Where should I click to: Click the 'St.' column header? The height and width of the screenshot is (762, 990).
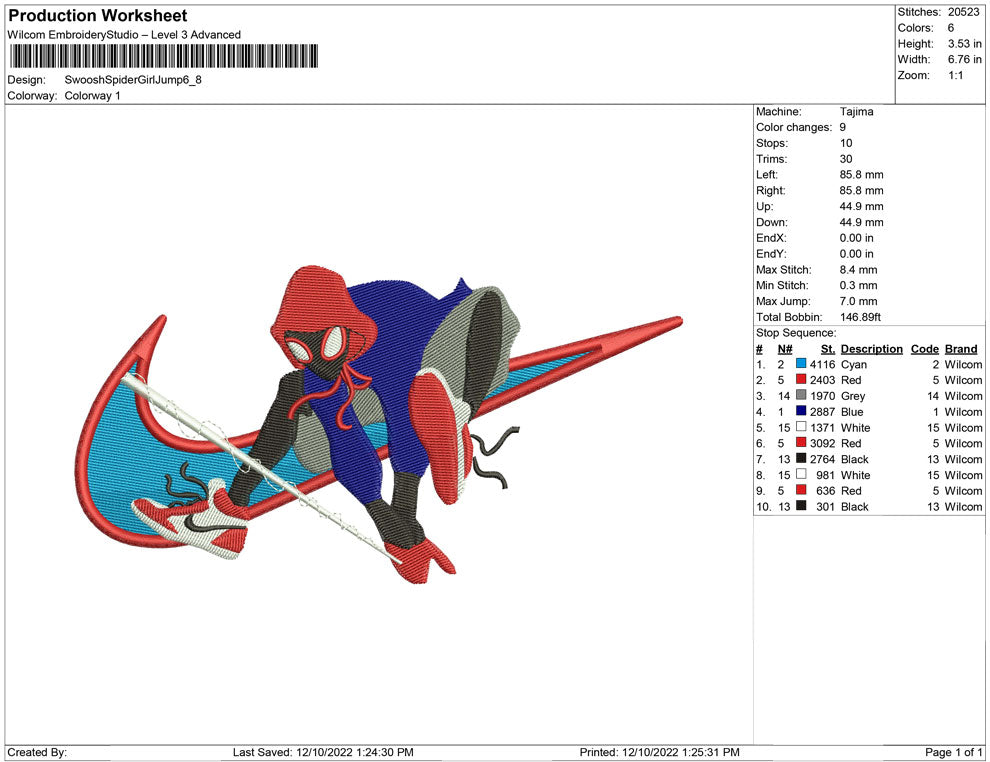828,348
